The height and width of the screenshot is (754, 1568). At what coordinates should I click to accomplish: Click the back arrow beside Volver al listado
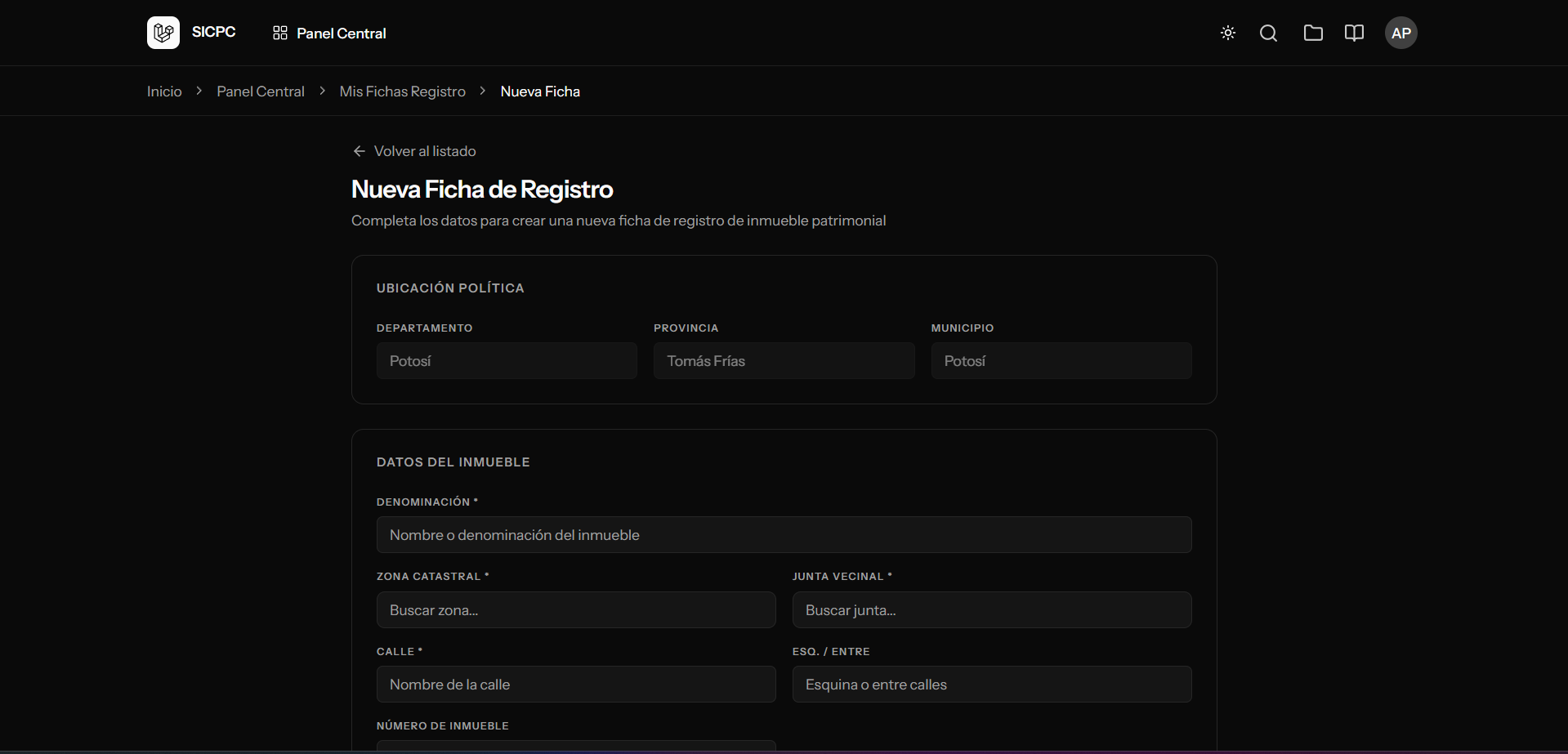pos(359,151)
